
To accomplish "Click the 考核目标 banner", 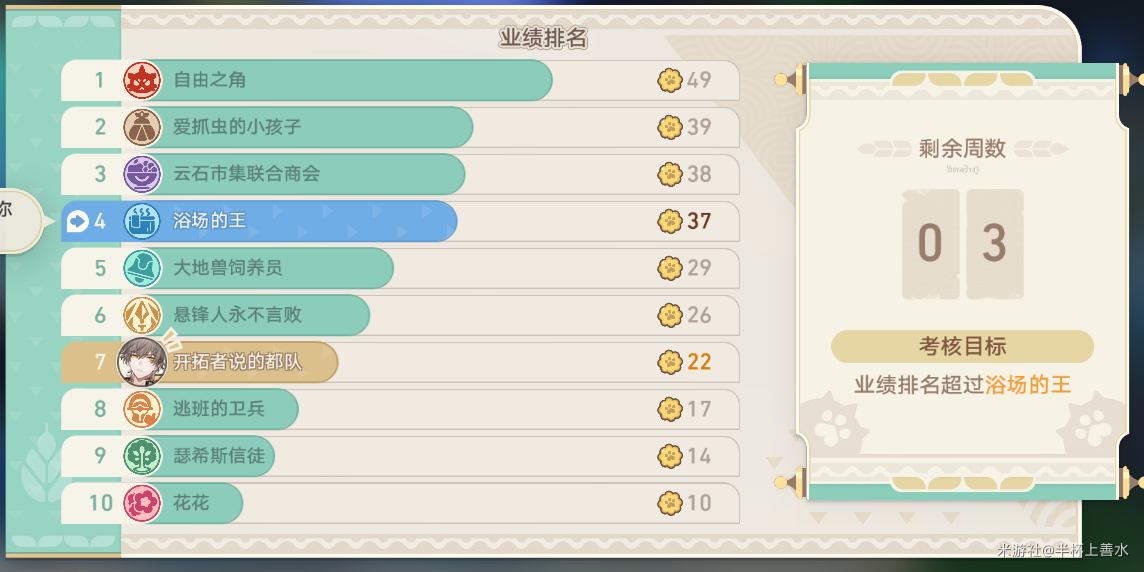I will [962, 347].
